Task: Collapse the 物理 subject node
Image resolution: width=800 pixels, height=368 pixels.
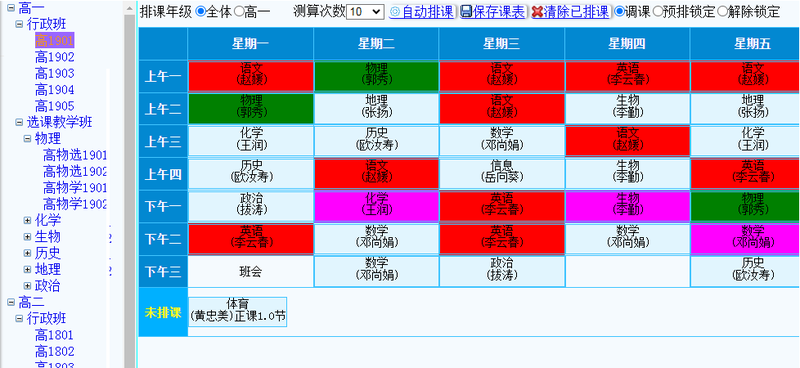Action: [28, 138]
